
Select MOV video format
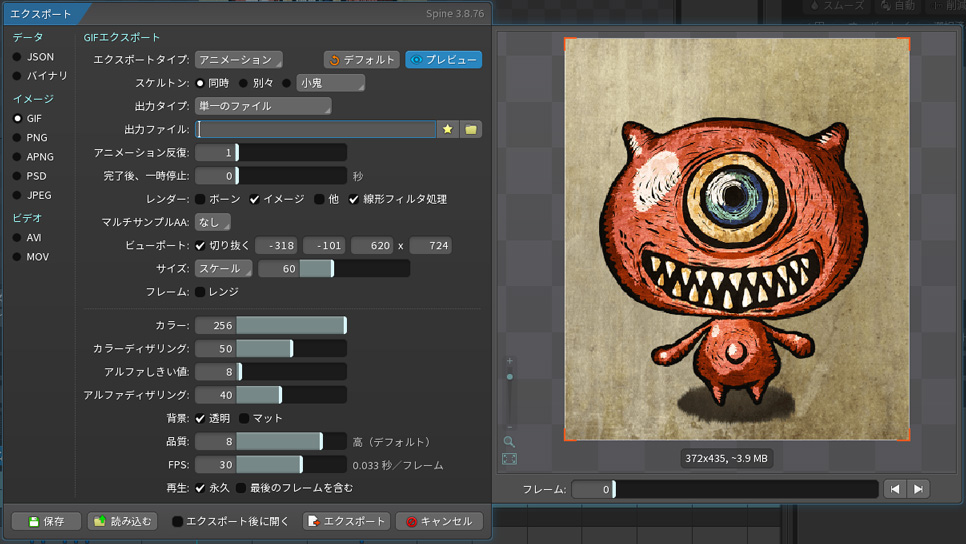(31, 256)
